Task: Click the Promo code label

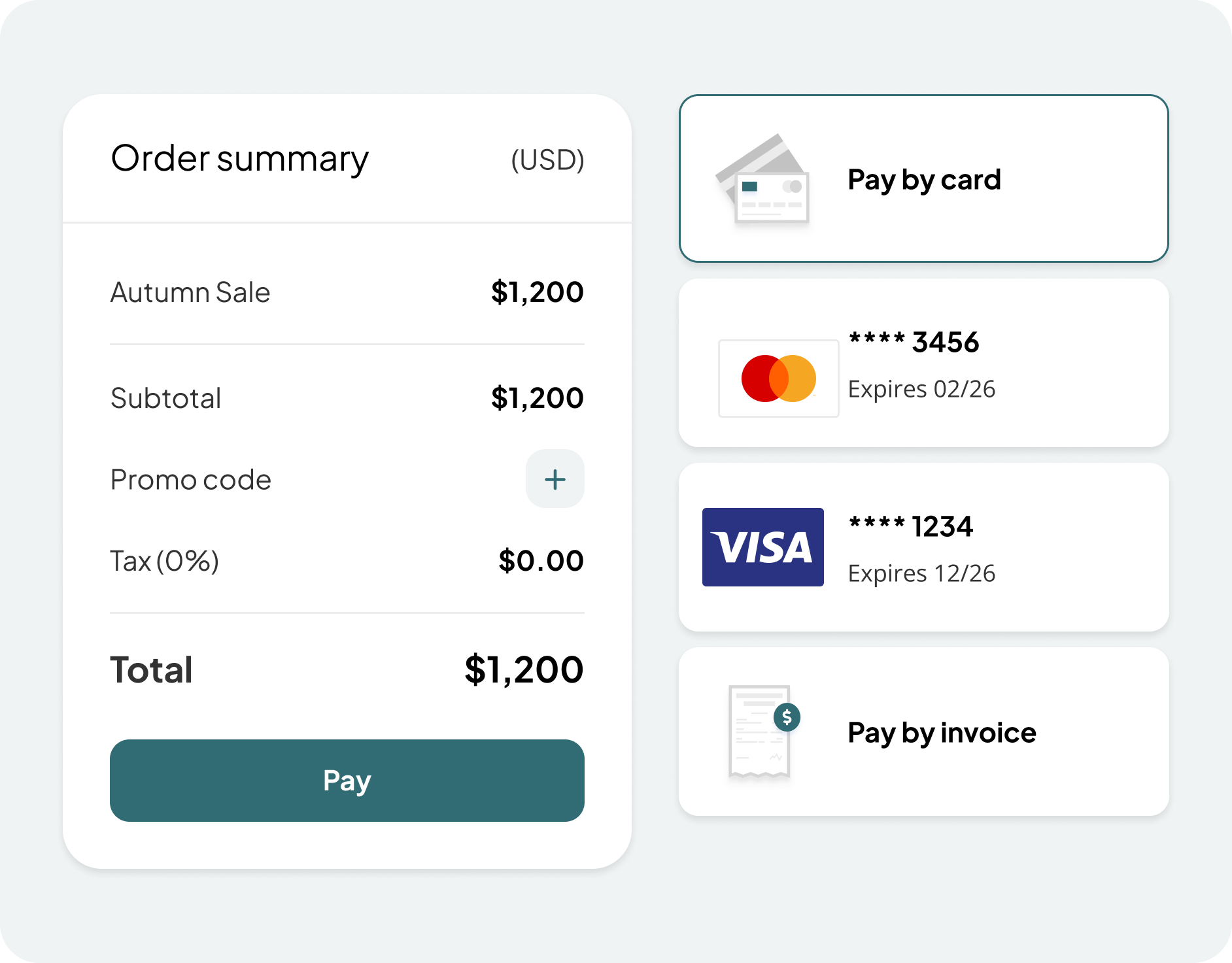Action: coord(190,480)
